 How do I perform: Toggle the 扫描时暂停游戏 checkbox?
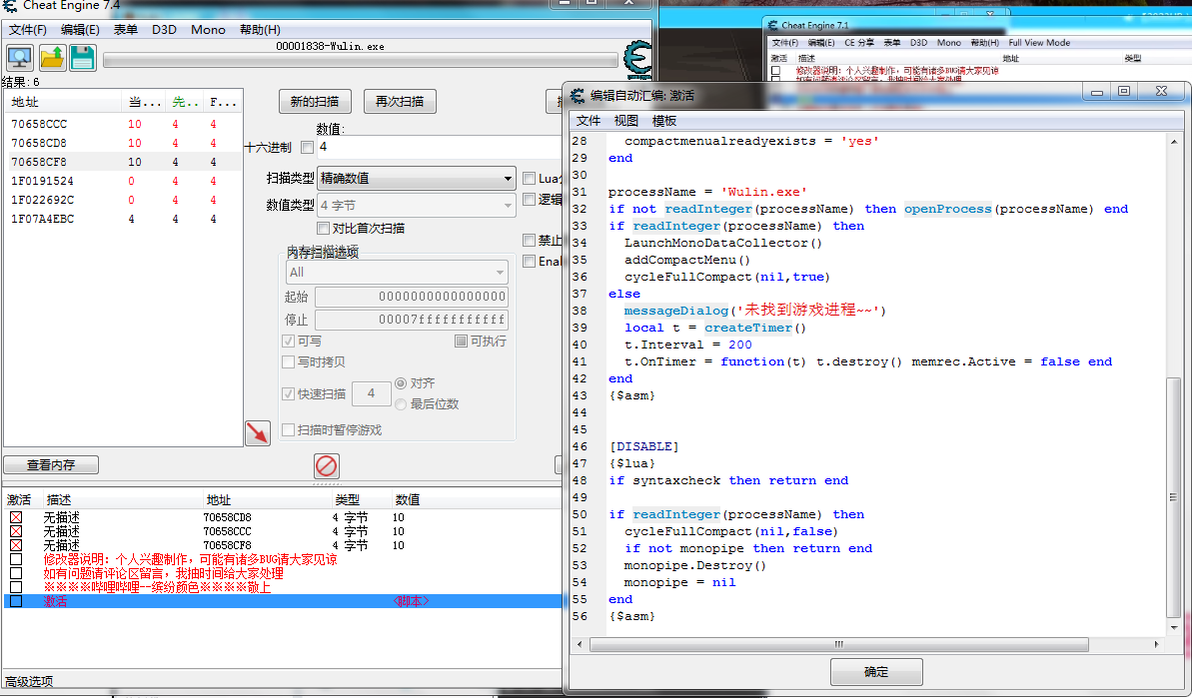pos(288,430)
